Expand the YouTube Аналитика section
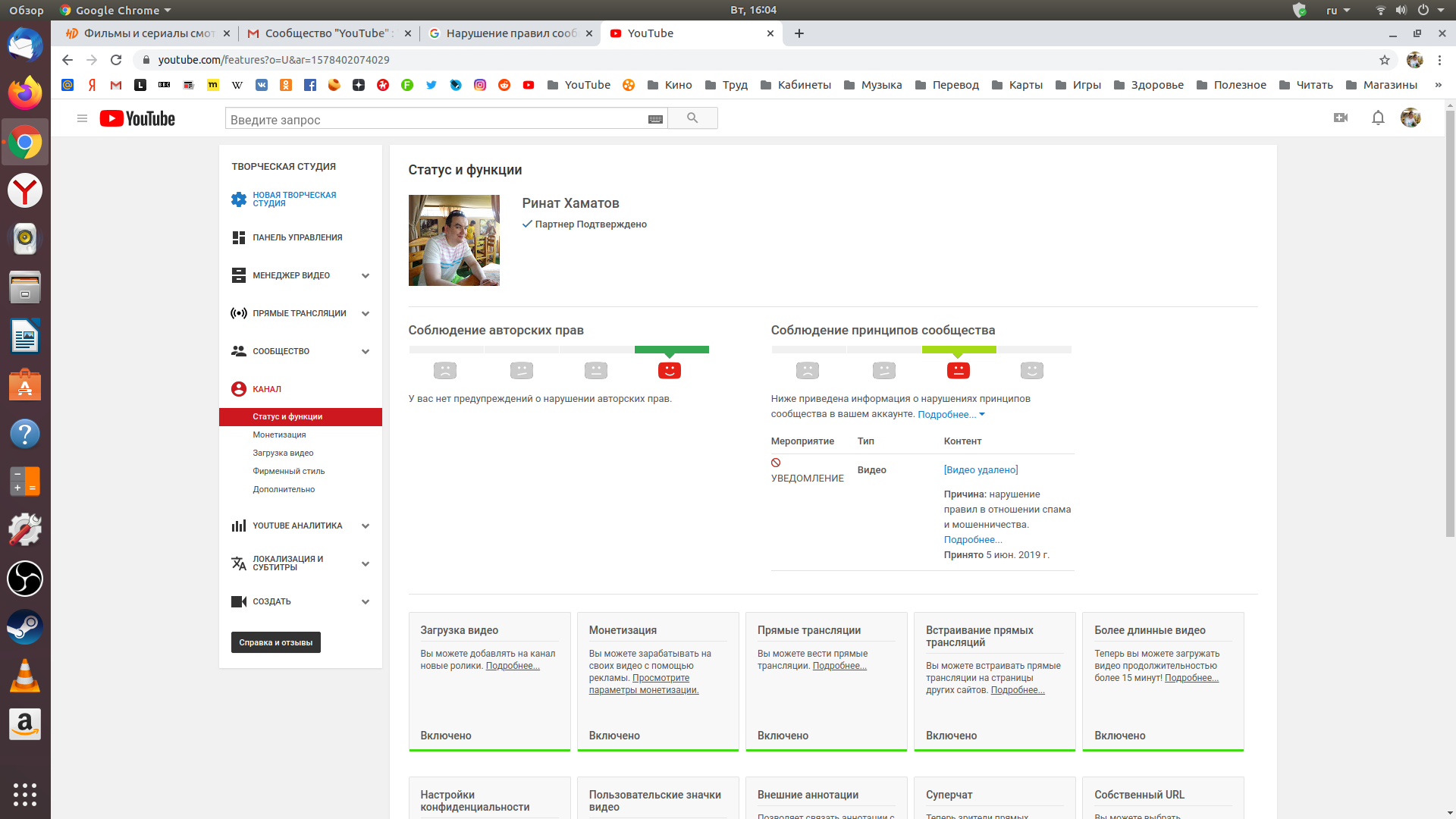Image resolution: width=1456 pixels, height=819 pixels. (365, 526)
